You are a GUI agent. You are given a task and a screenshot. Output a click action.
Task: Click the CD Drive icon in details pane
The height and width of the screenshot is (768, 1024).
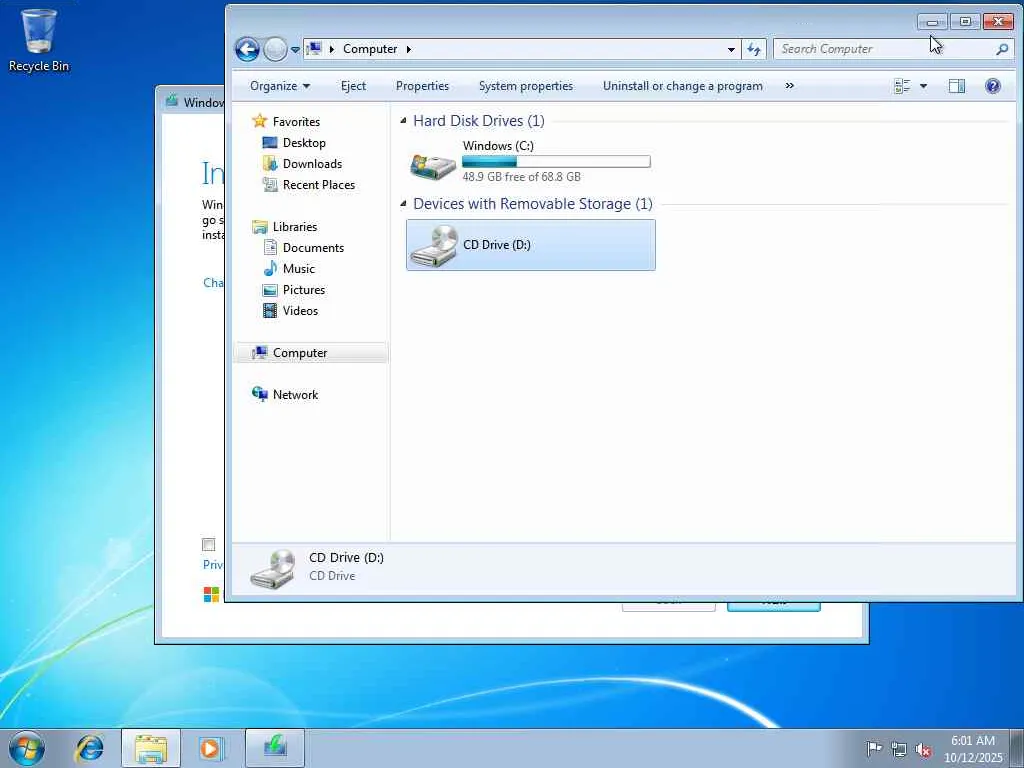click(272, 569)
